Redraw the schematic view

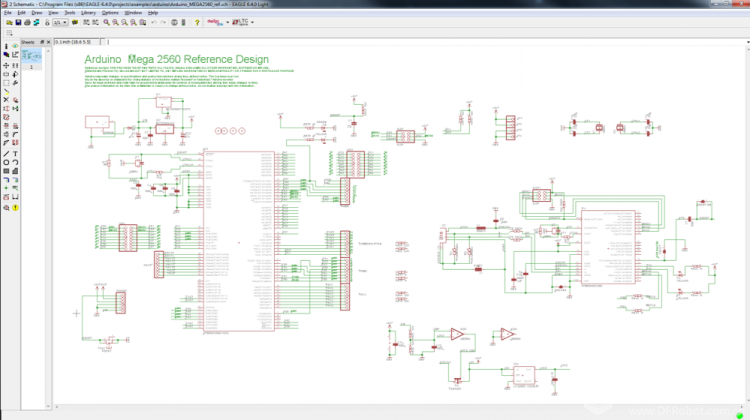134,22
